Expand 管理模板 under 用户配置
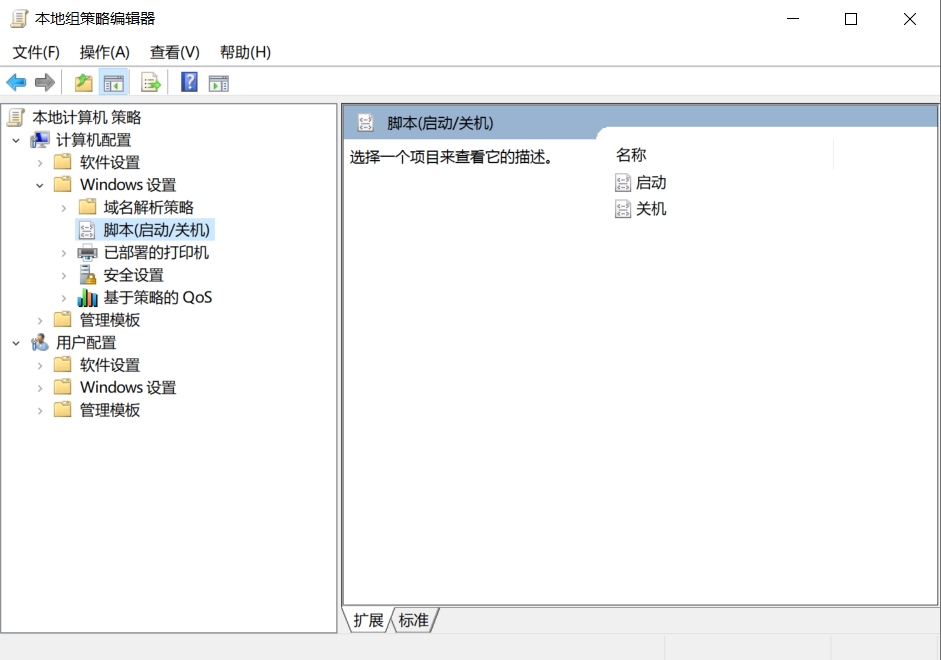This screenshot has height=660, width=941. (x=40, y=411)
